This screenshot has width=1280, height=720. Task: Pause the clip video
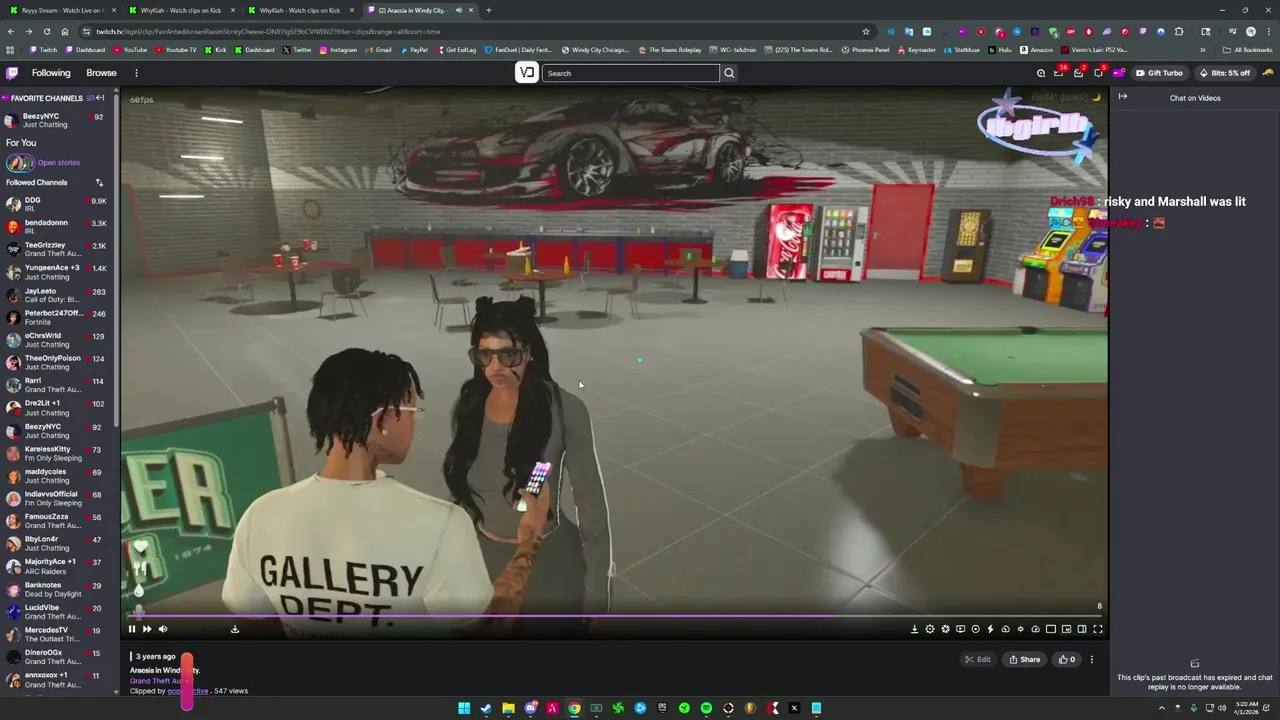click(131, 629)
